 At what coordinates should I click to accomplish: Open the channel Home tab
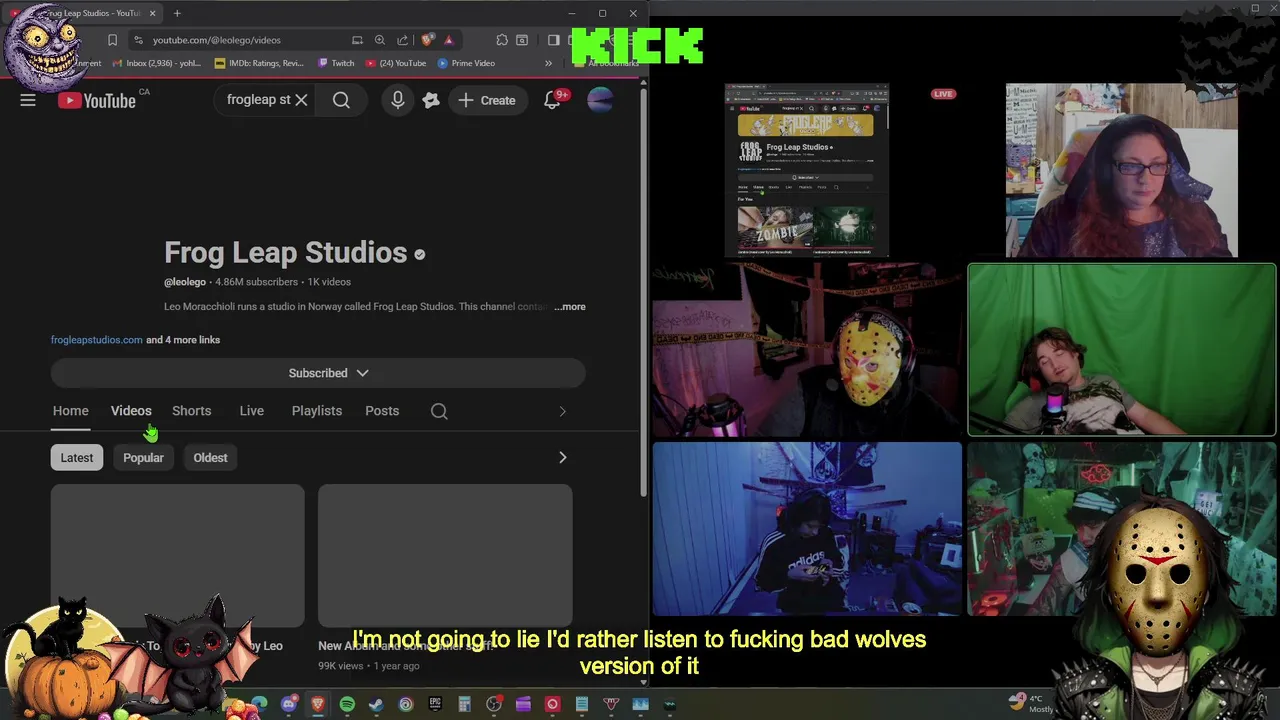tap(71, 411)
